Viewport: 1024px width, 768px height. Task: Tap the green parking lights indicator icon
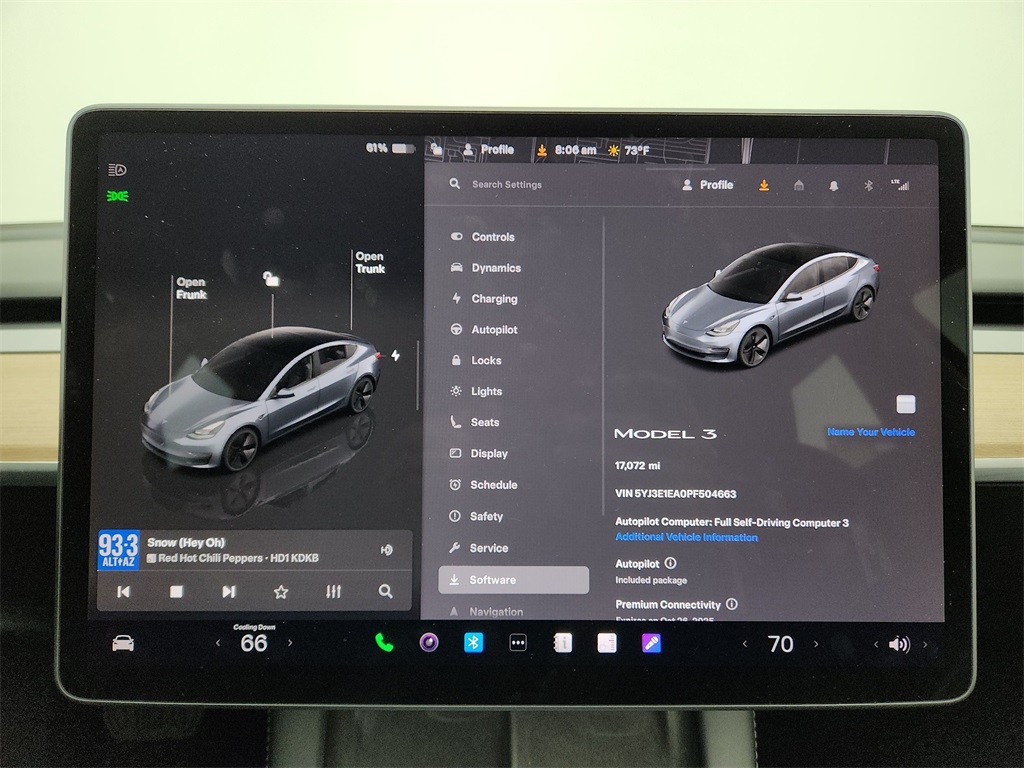[118, 196]
